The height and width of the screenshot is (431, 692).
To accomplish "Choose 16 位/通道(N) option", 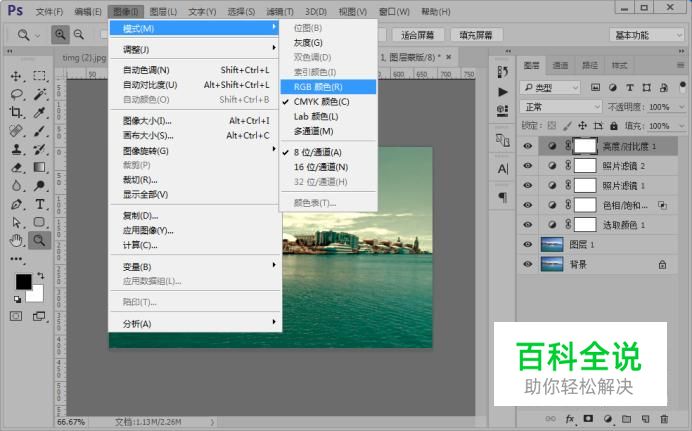I will click(328, 167).
